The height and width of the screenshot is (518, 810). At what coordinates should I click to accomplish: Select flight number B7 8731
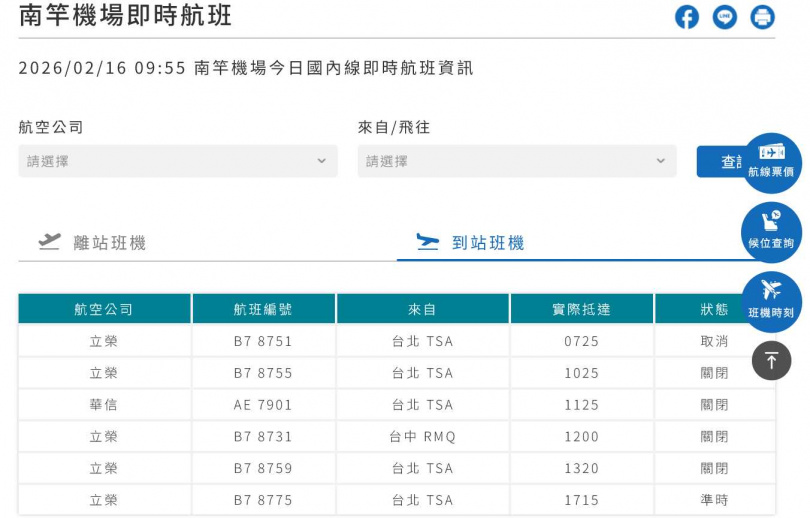(x=263, y=437)
